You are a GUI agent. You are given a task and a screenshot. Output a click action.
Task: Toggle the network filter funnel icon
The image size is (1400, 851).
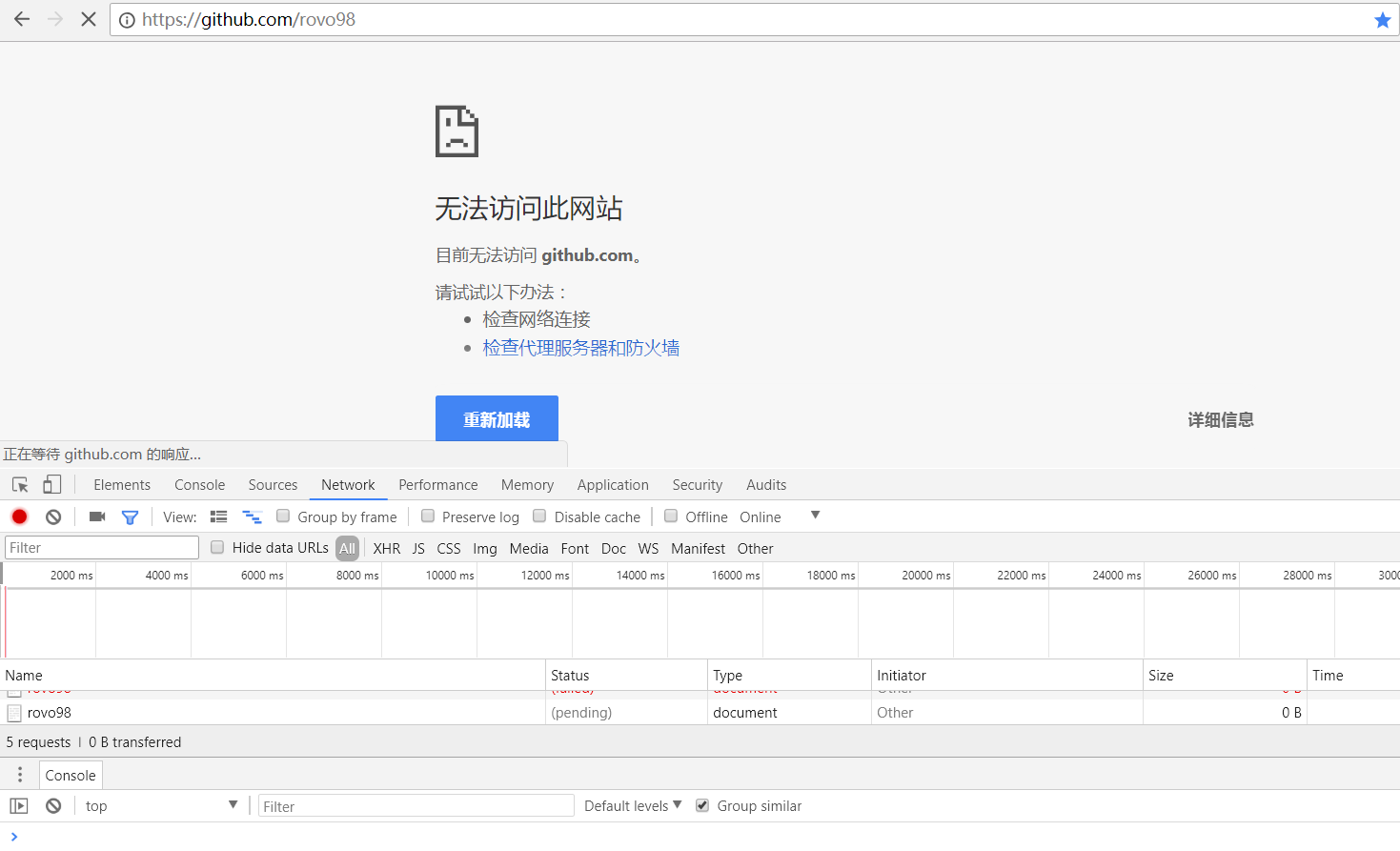coord(131,517)
